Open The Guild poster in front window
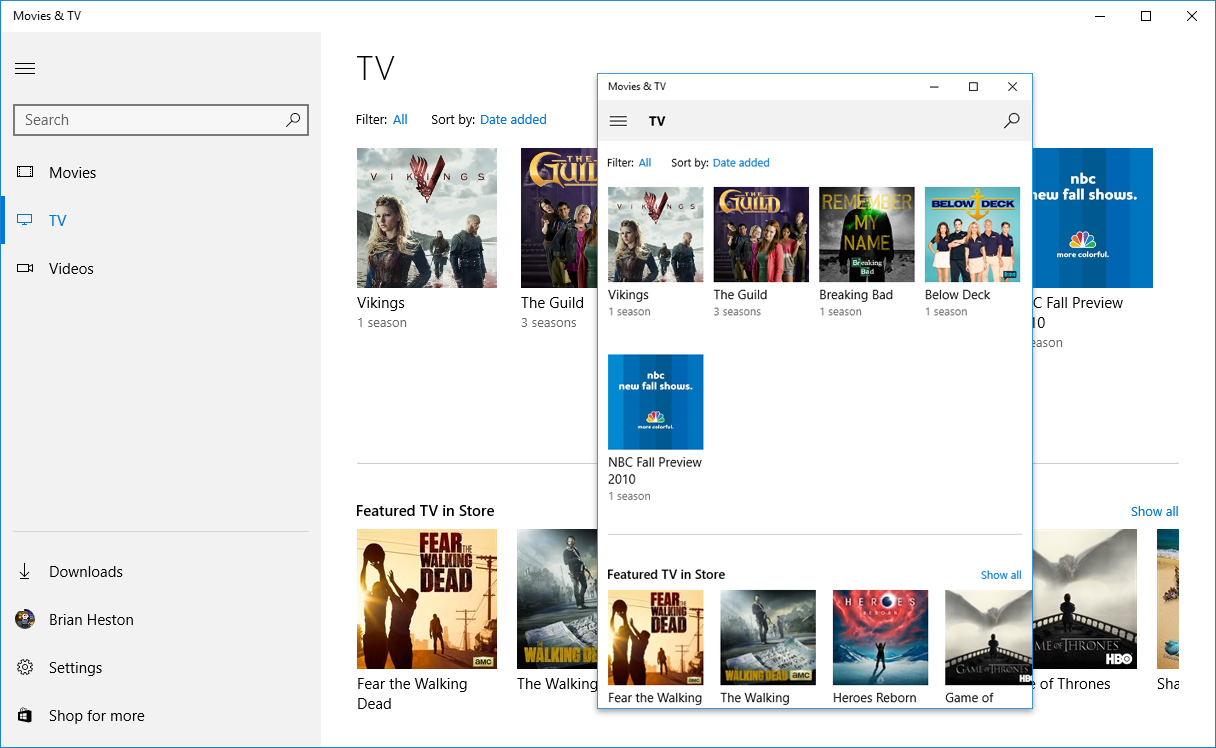Screen dimensions: 1216x748 pos(761,235)
